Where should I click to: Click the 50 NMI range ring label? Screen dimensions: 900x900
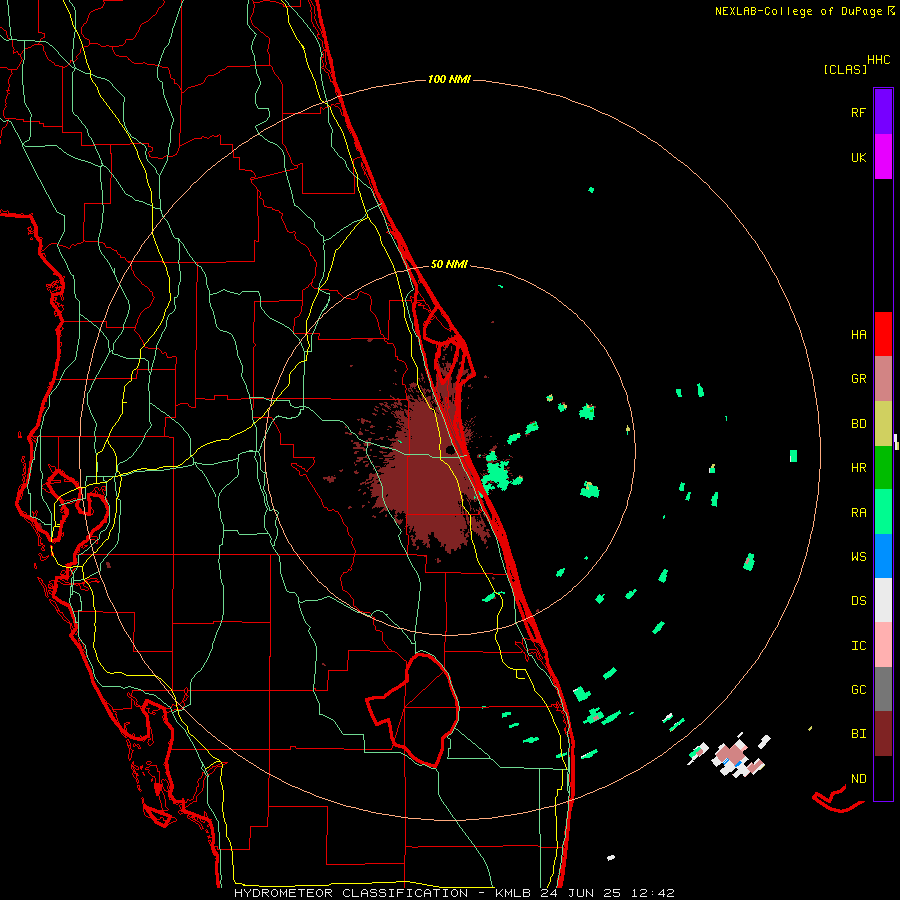[449, 264]
